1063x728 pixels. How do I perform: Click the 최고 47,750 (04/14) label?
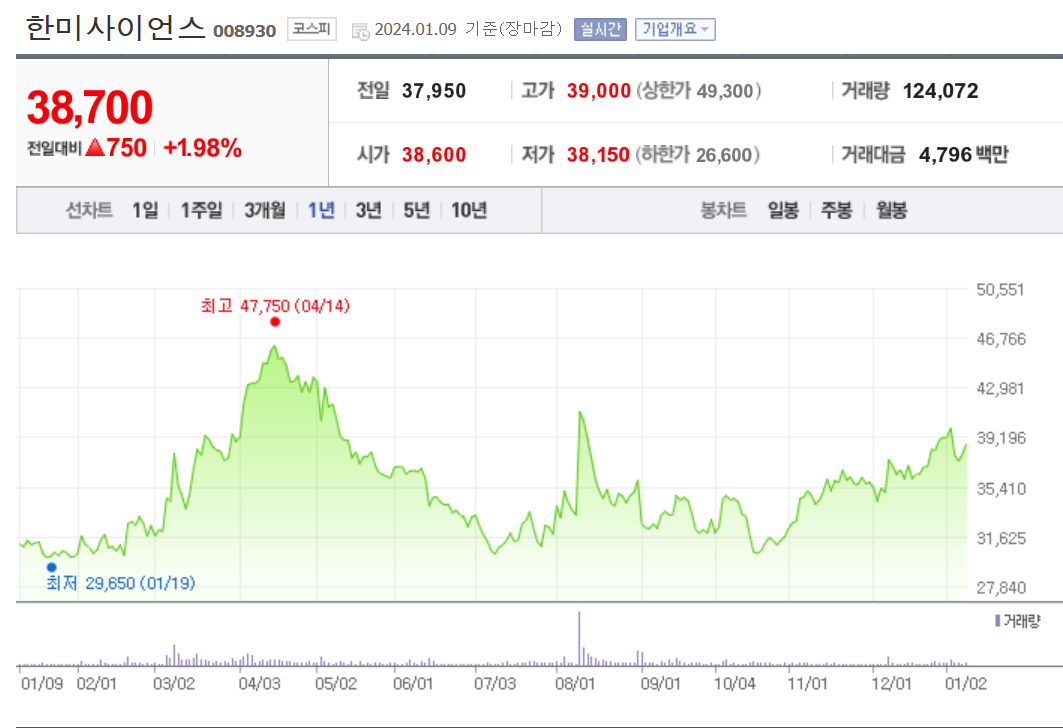[x=275, y=306]
